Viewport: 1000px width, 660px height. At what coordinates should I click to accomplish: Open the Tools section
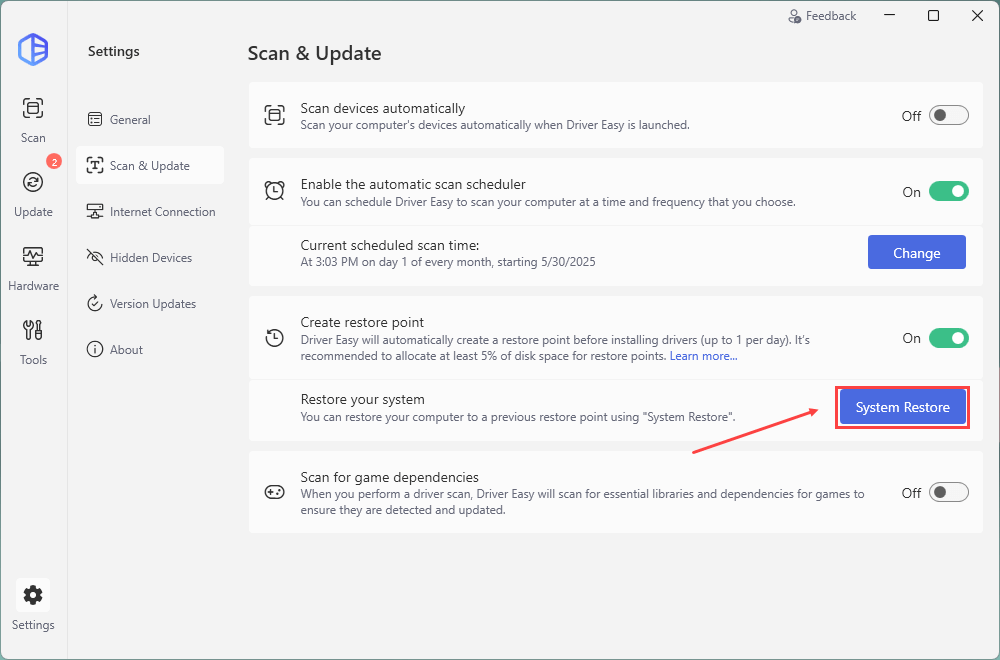(x=33, y=340)
